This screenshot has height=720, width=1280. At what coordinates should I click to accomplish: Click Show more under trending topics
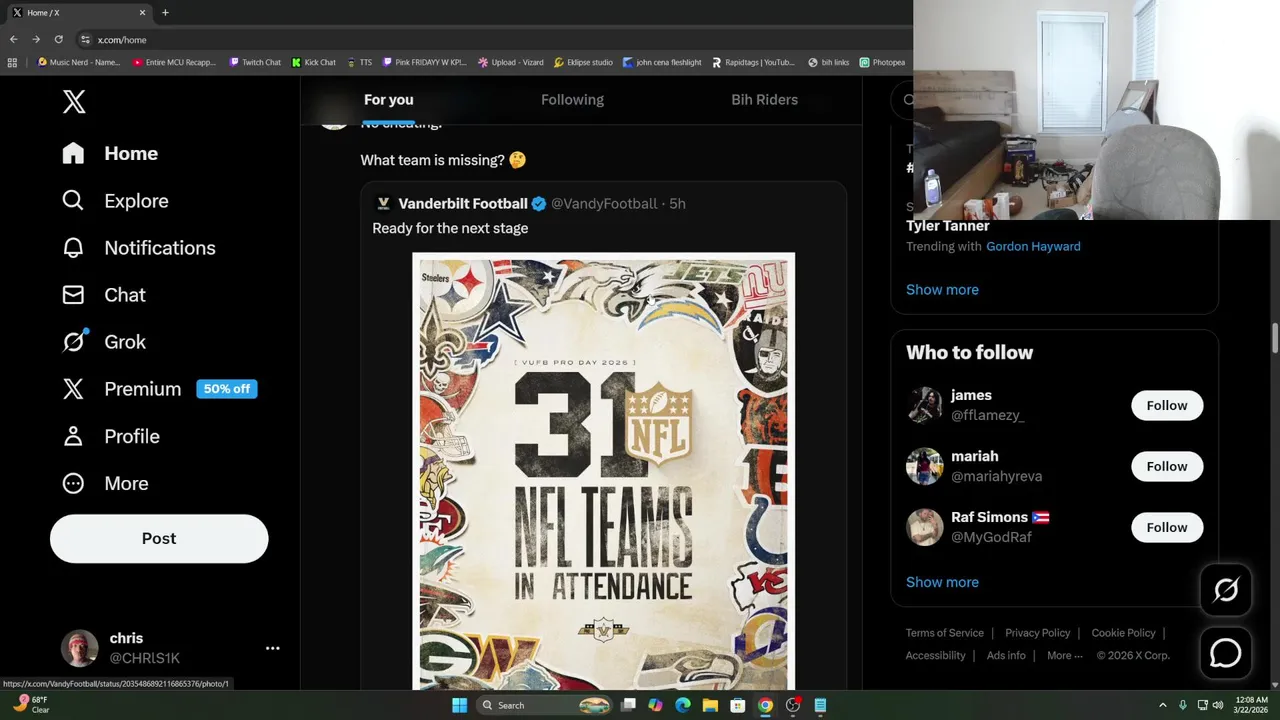pos(942,289)
